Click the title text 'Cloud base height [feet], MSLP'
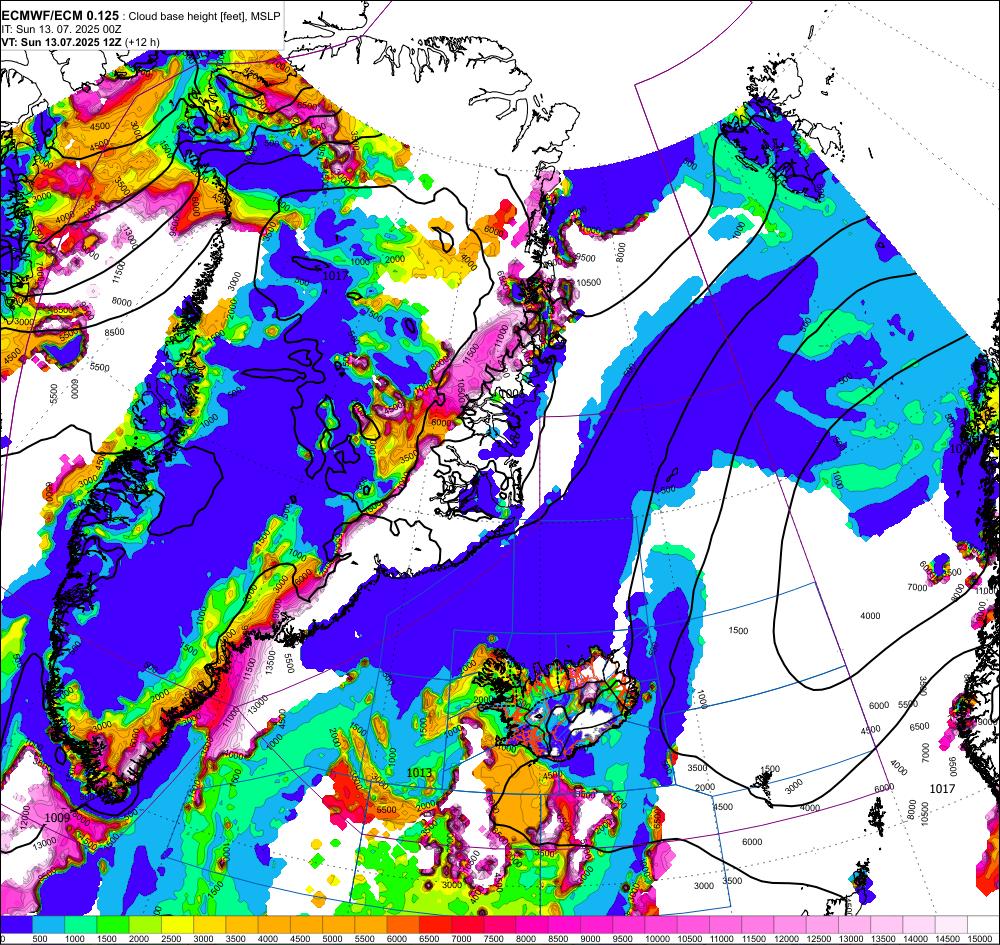 coord(204,16)
